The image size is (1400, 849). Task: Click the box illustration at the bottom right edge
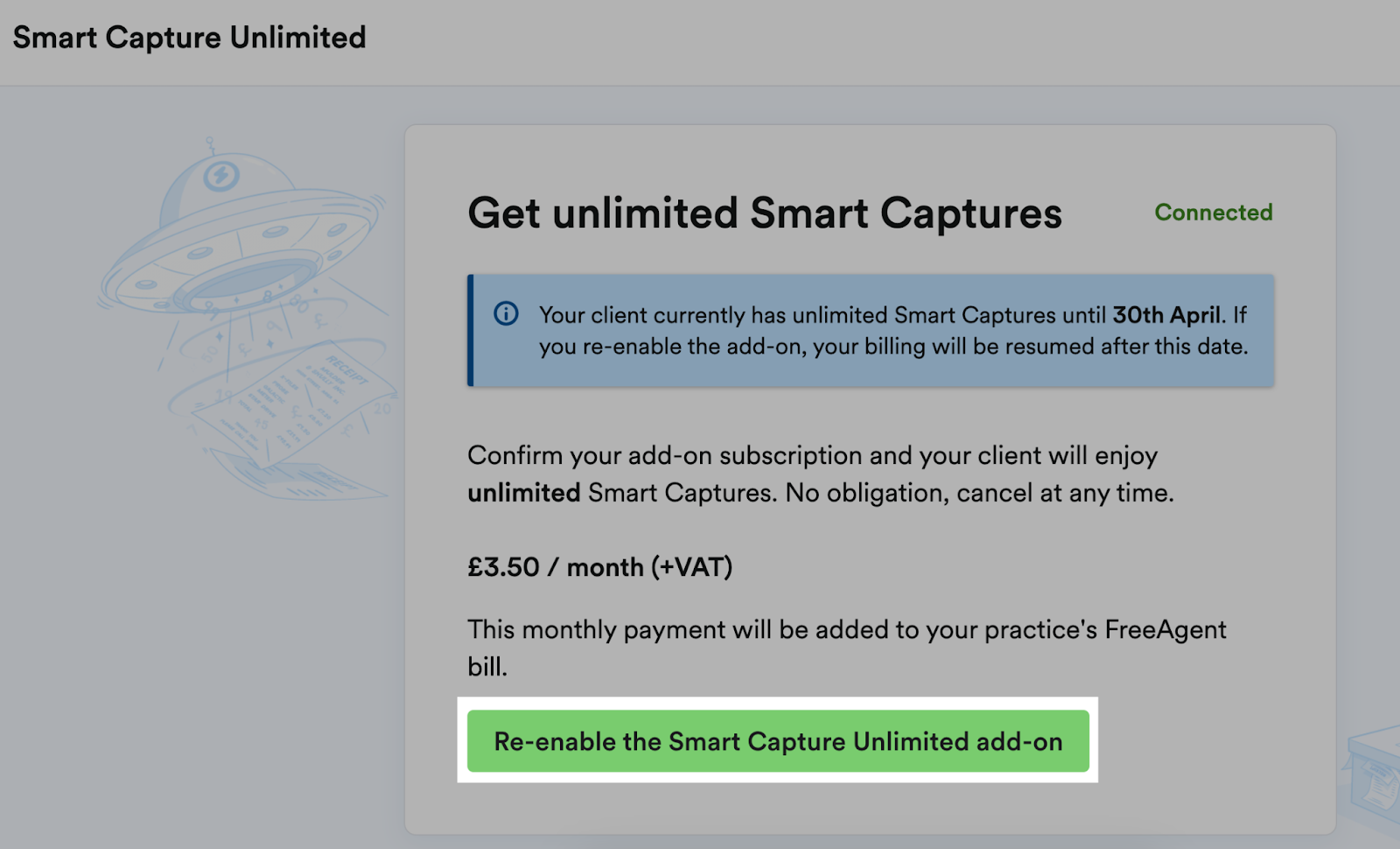1374,775
